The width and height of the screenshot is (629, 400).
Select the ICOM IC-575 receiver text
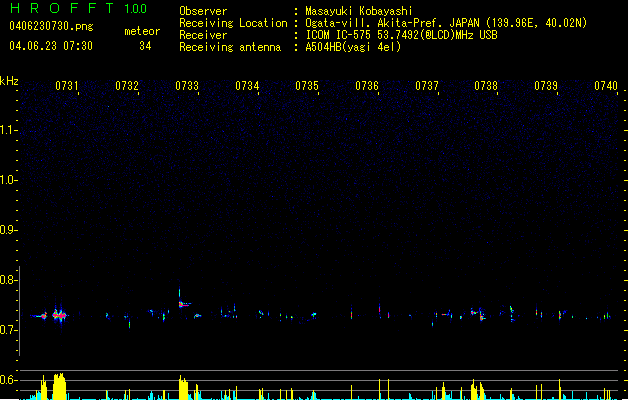pos(401,35)
